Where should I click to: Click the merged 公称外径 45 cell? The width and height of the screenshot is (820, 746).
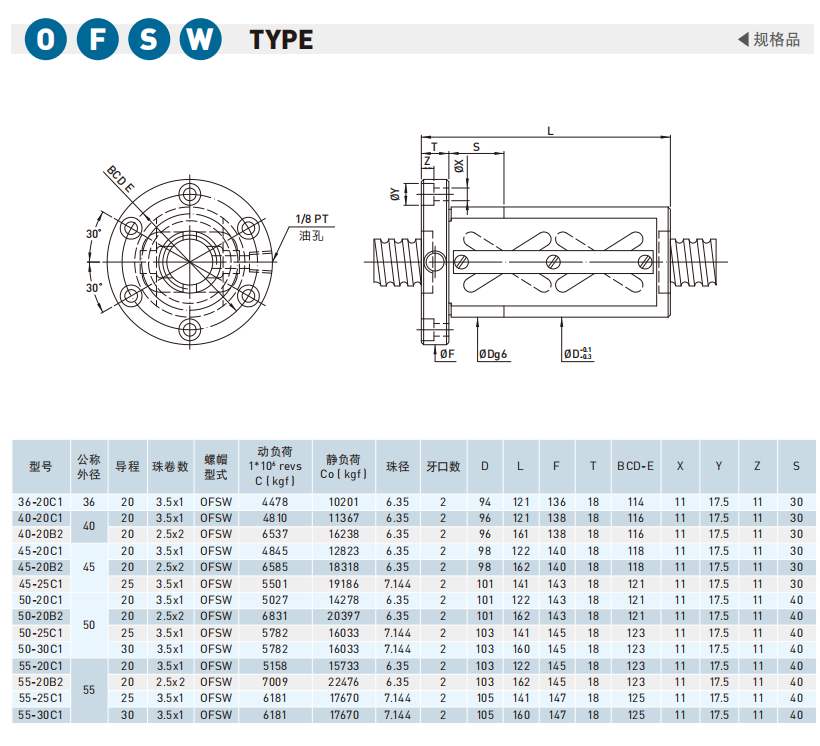pyautogui.click(x=88, y=567)
